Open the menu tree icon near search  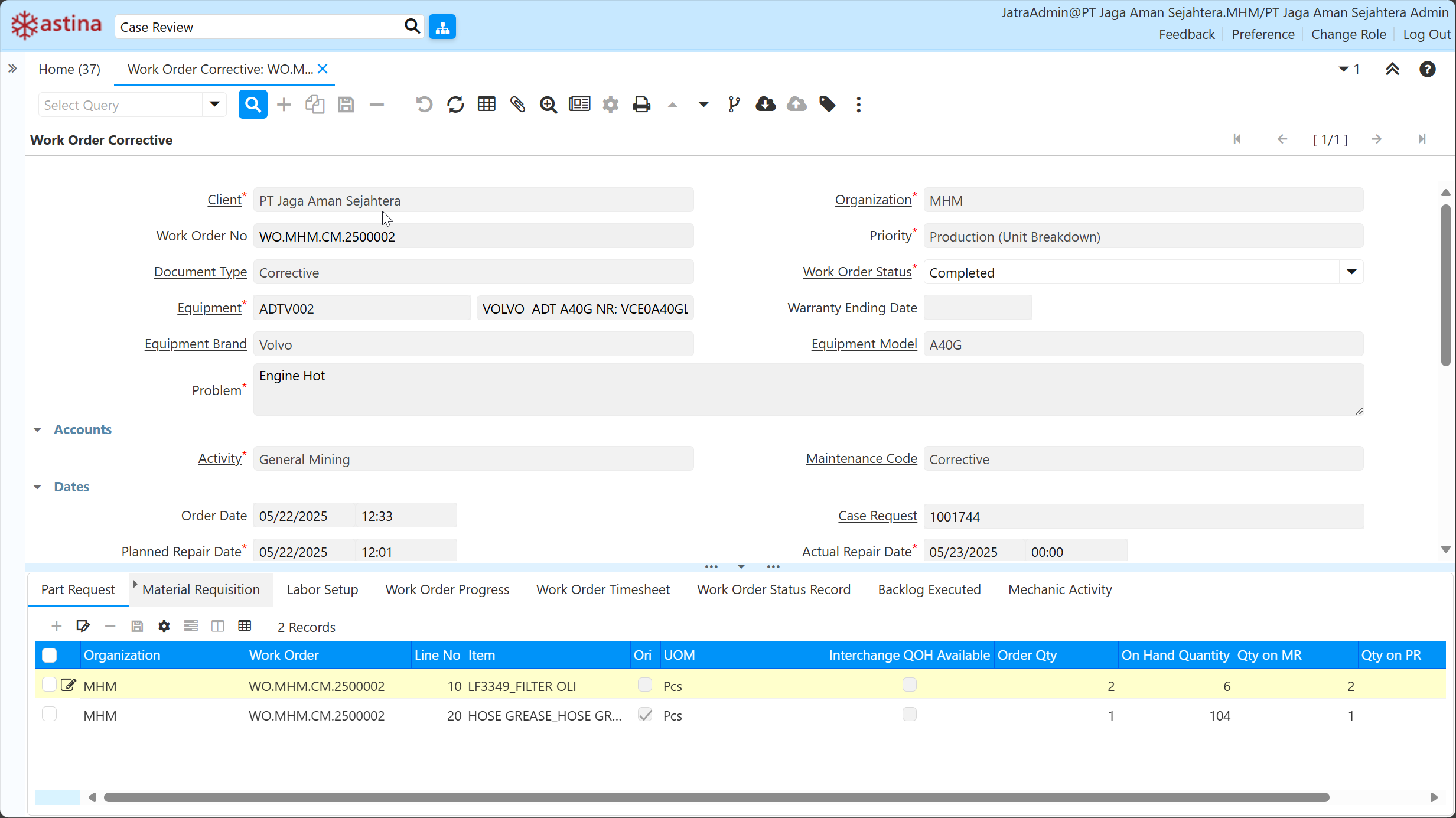click(442, 27)
